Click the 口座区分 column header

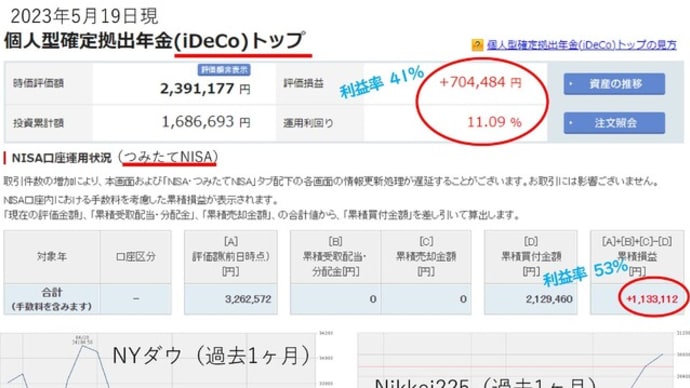click(136, 257)
